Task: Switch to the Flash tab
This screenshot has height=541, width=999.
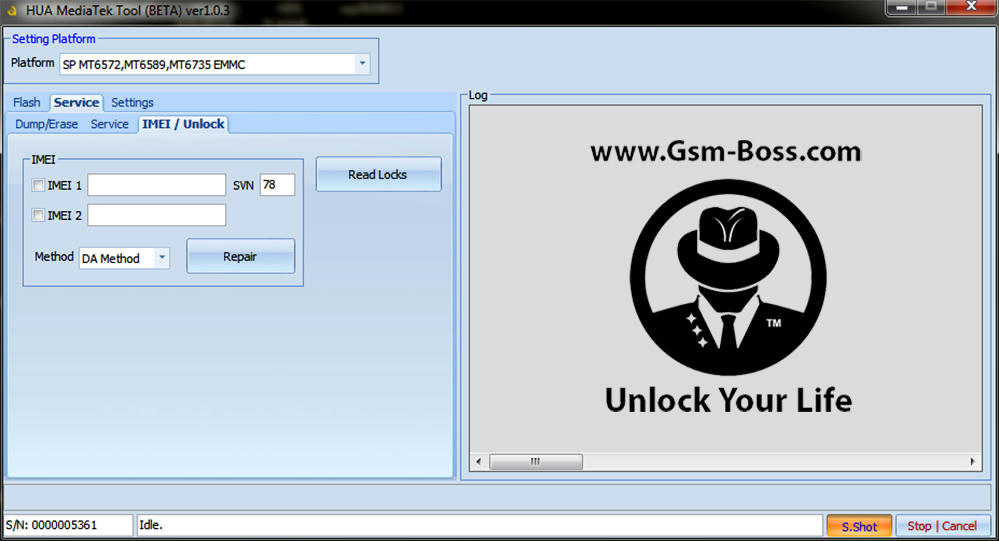Action: pyautogui.click(x=27, y=102)
